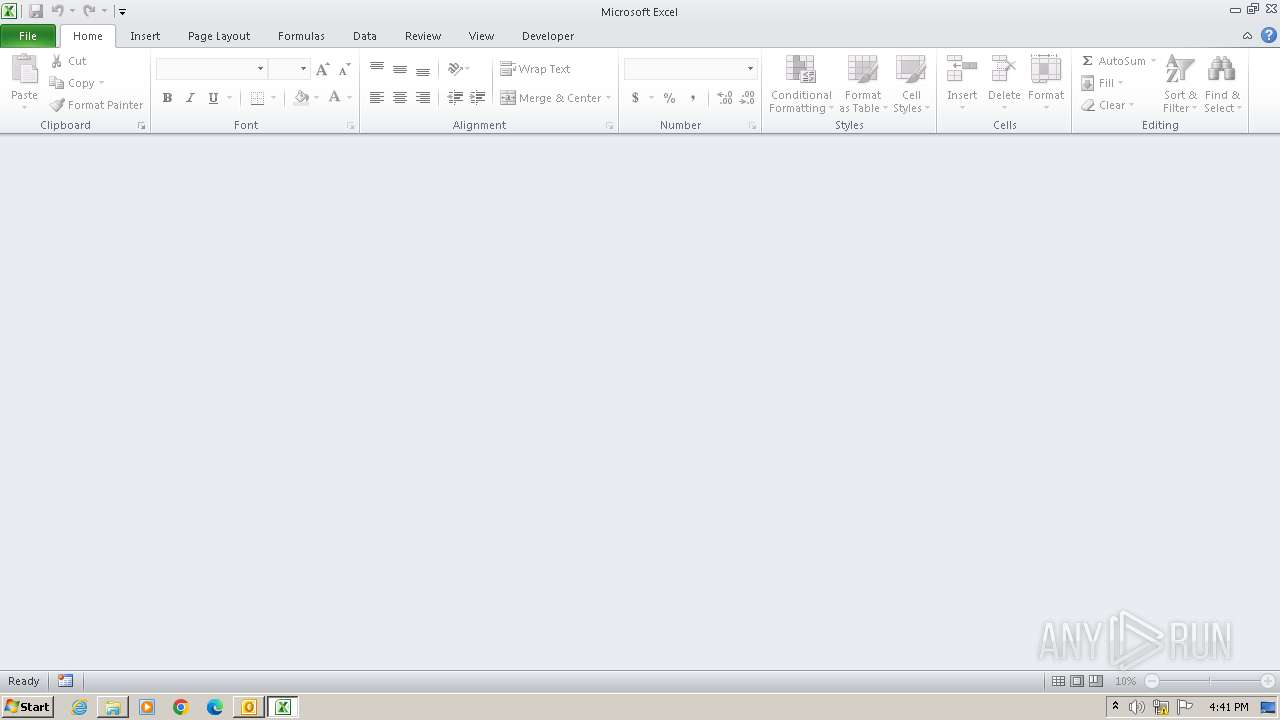Viewport: 1280px width, 720px height.
Task: Click the Orientation icon
Action: pyautogui.click(x=455, y=69)
